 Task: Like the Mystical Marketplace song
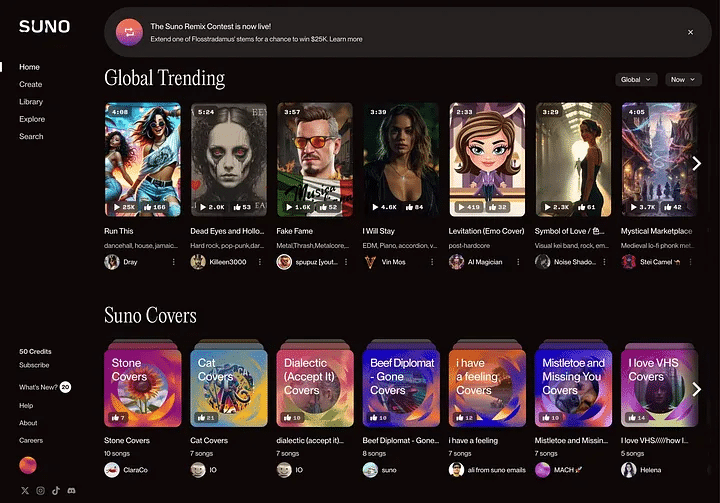point(673,207)
